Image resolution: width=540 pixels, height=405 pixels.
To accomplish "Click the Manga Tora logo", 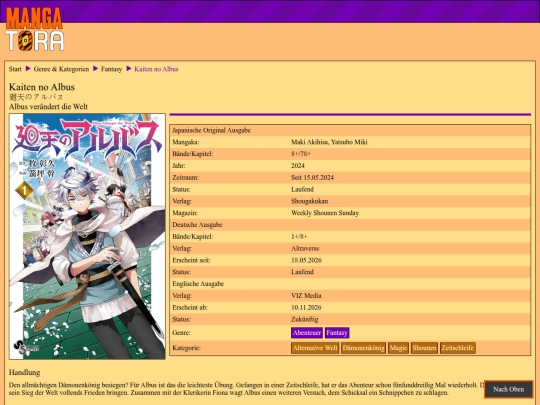I will (34, 29).
